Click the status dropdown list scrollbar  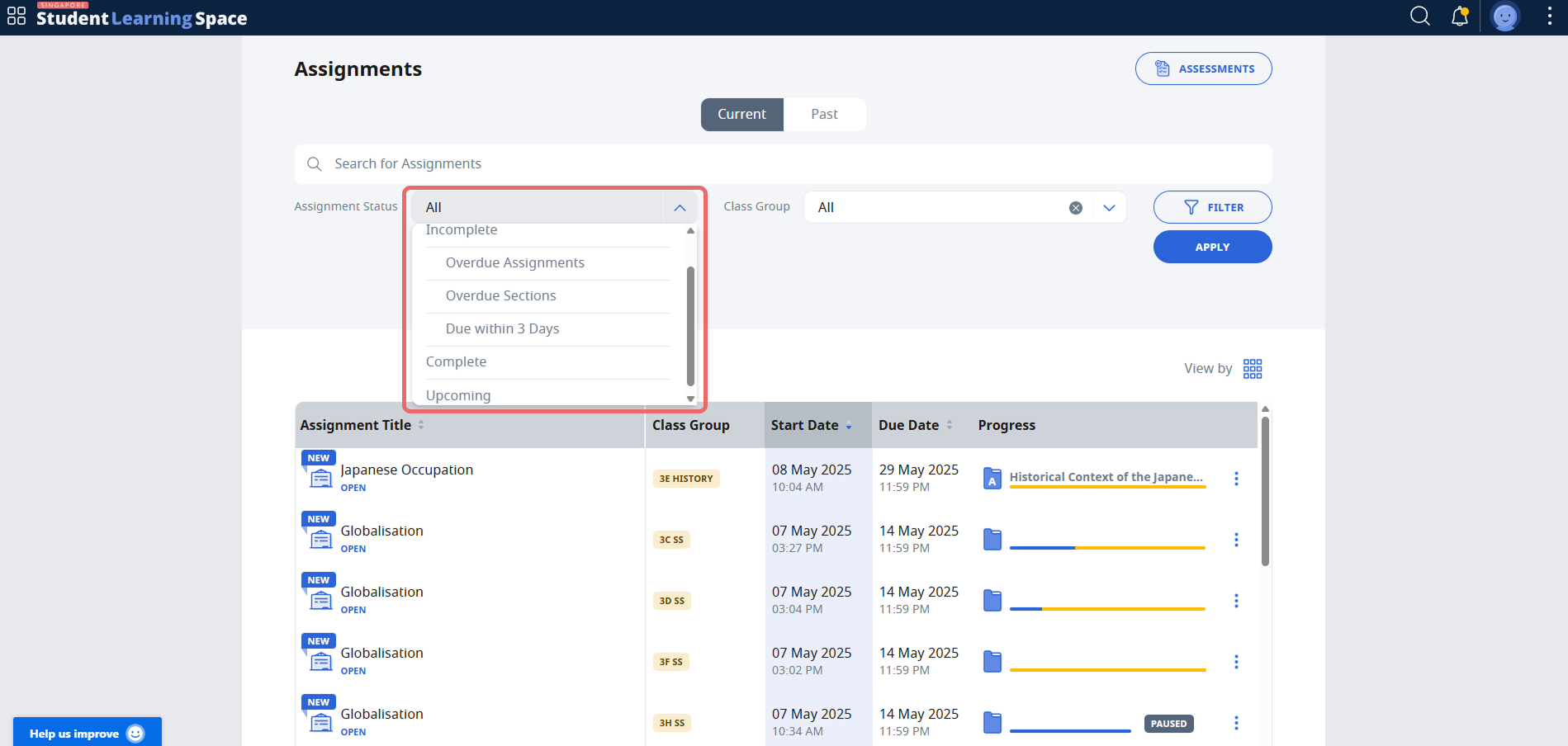click(690, 326)
